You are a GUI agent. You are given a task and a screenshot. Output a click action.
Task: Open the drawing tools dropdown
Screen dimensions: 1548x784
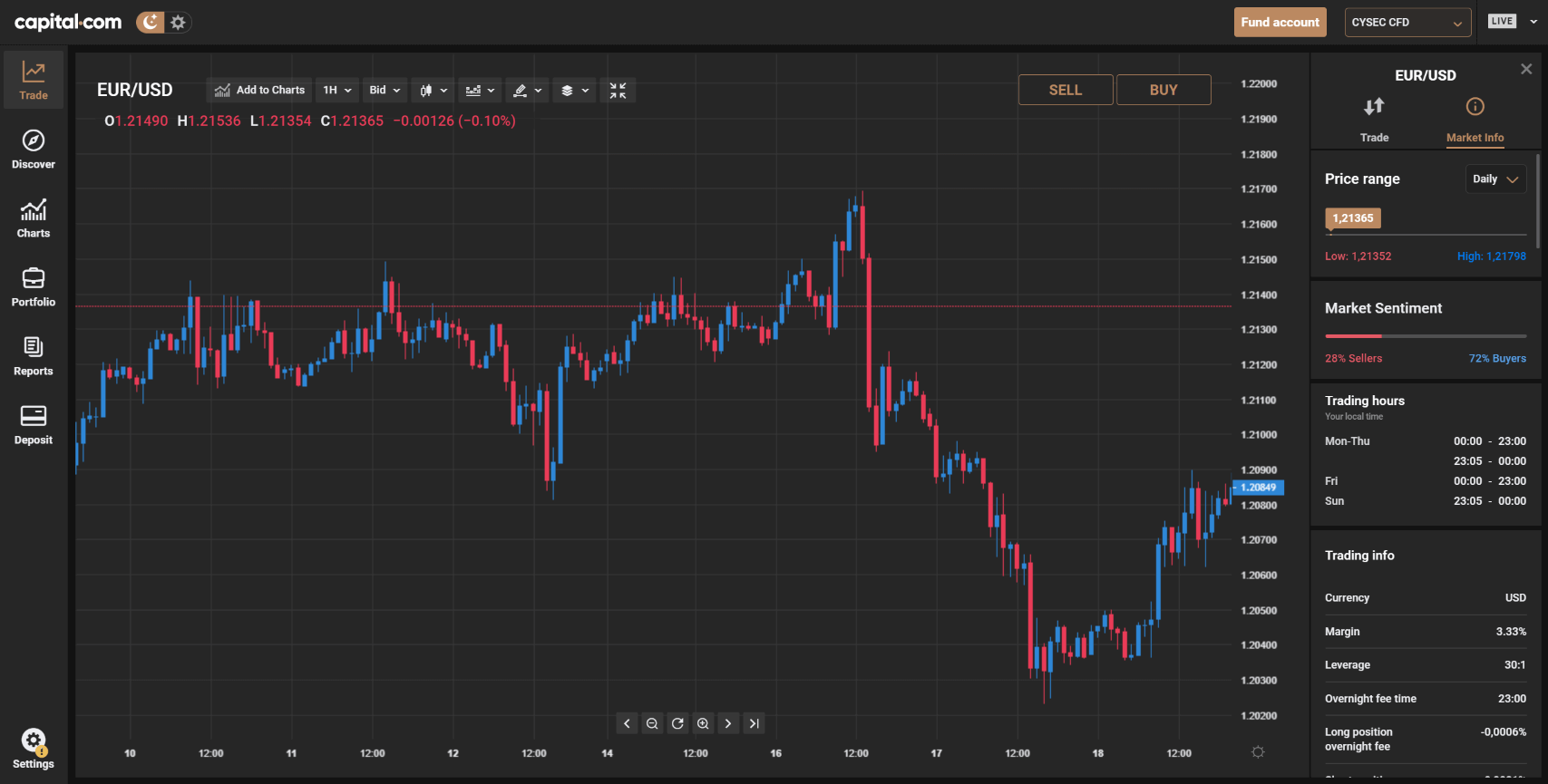click(527, 90)
